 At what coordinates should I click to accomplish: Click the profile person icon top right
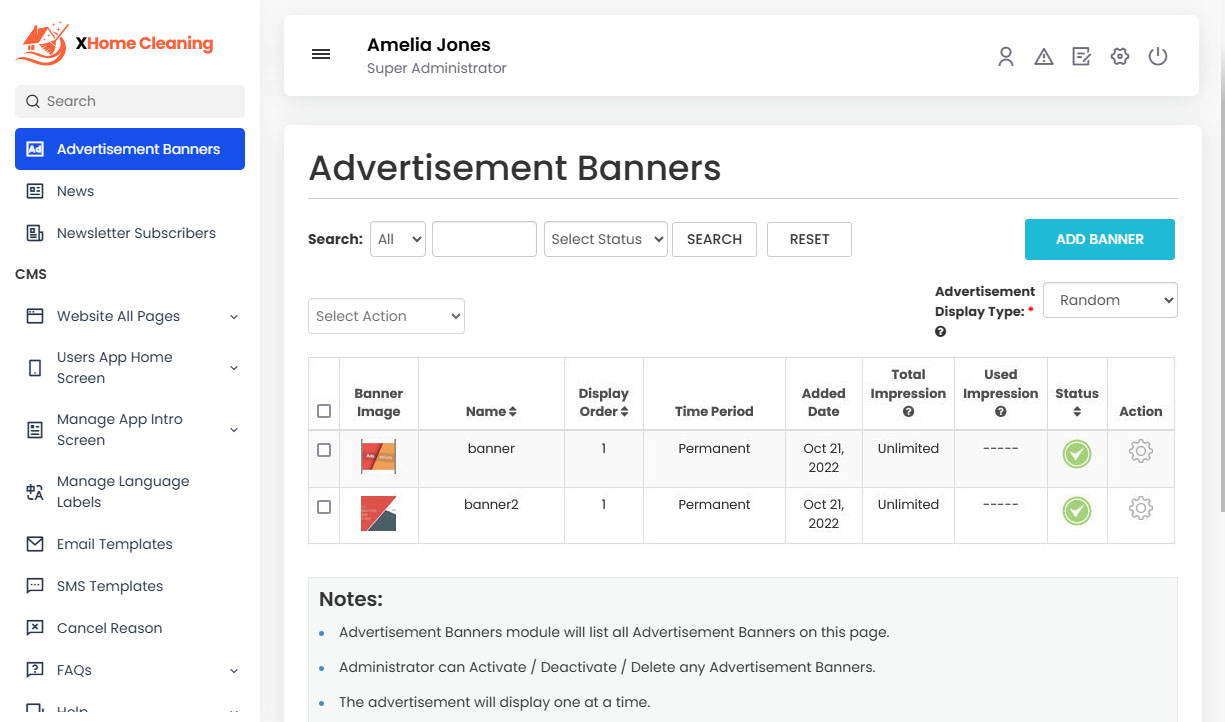click(1005, 57)
